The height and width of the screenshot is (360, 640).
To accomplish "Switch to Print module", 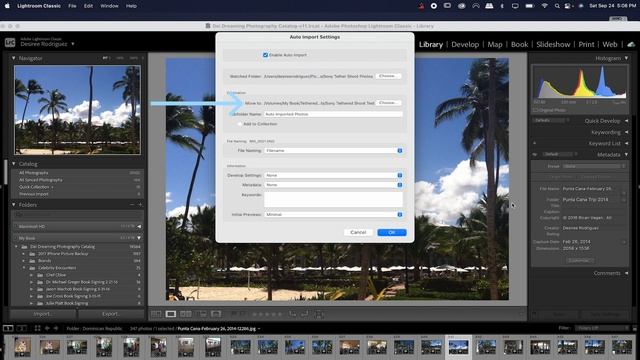I will 586,44.
